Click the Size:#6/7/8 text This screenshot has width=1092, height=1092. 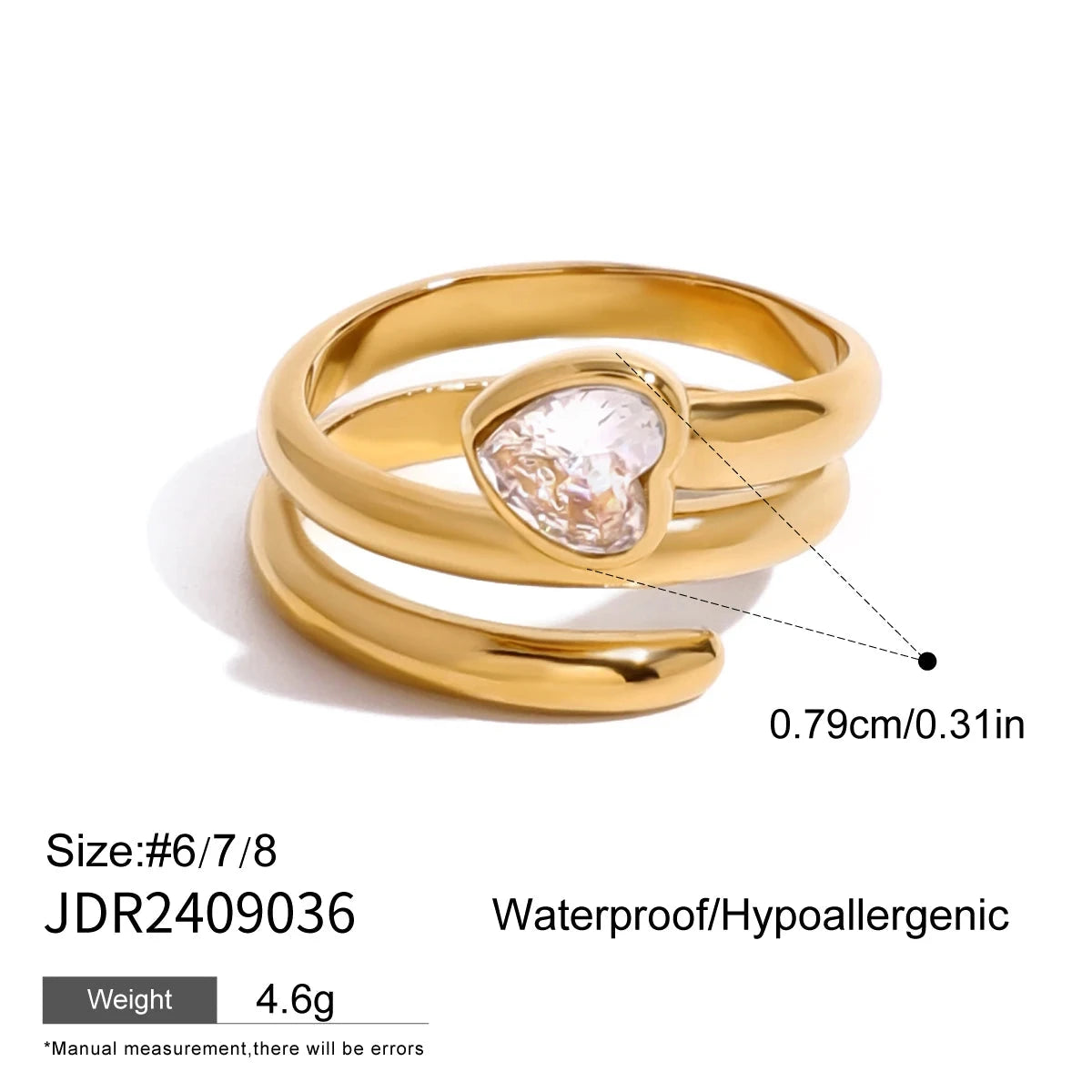[x=160, y=852]
